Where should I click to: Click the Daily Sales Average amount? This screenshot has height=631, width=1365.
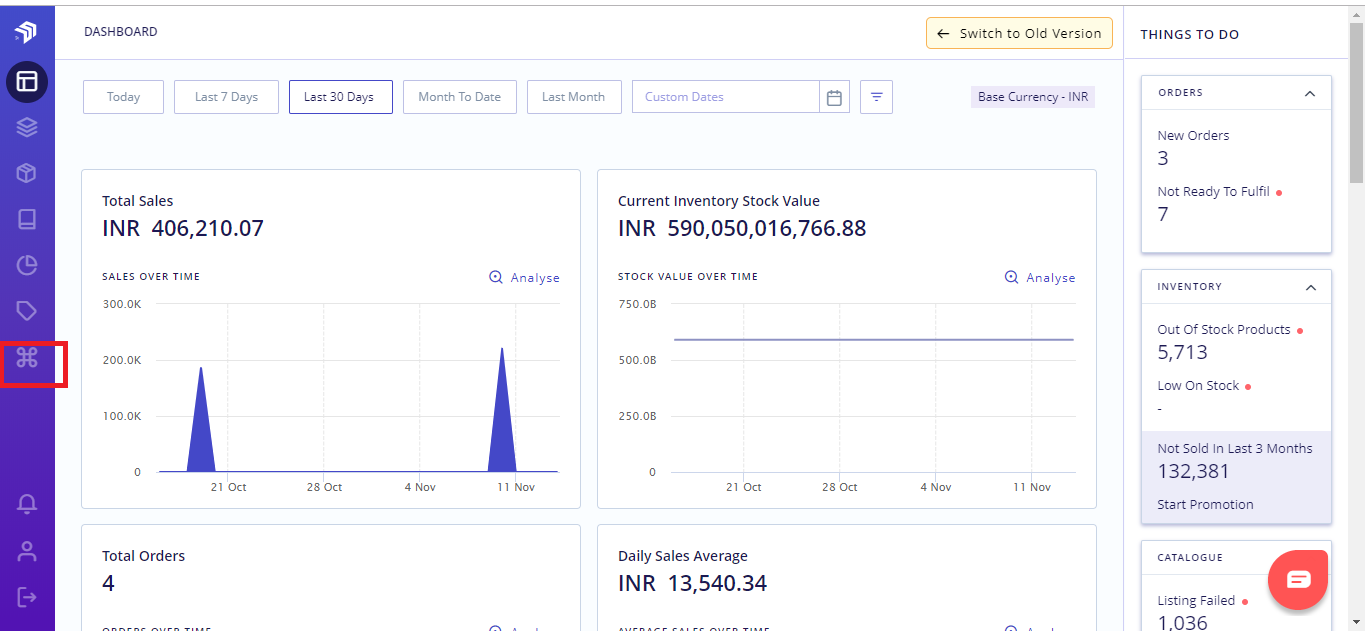coord(692,583)
